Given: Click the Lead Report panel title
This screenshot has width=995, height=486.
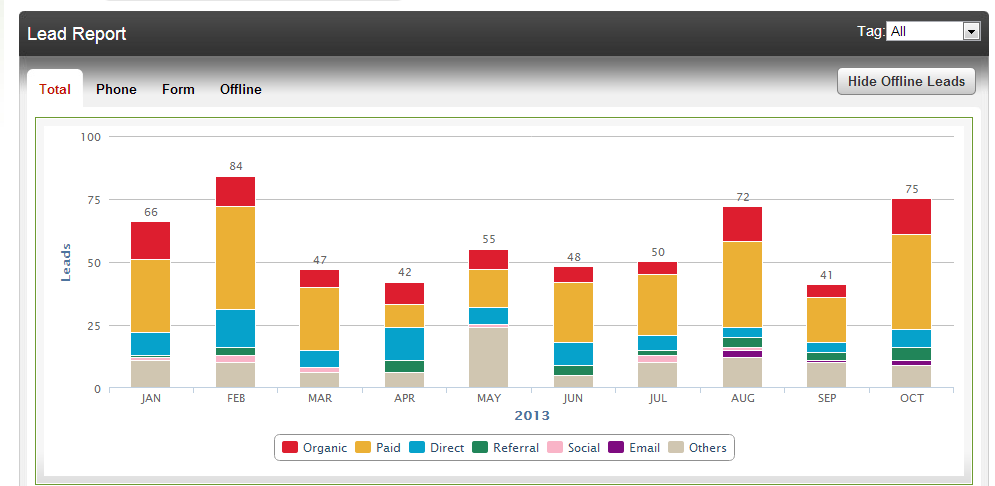Looking at the screenshot, I should click(x=77, y=34).
